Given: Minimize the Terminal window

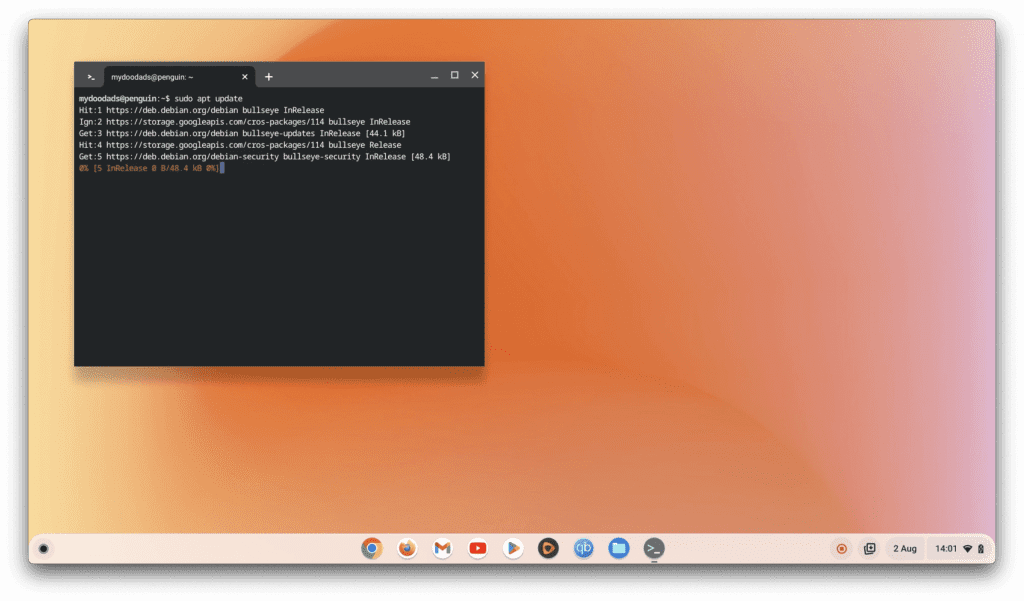Looking at the screenshot, I should [434, 76].
